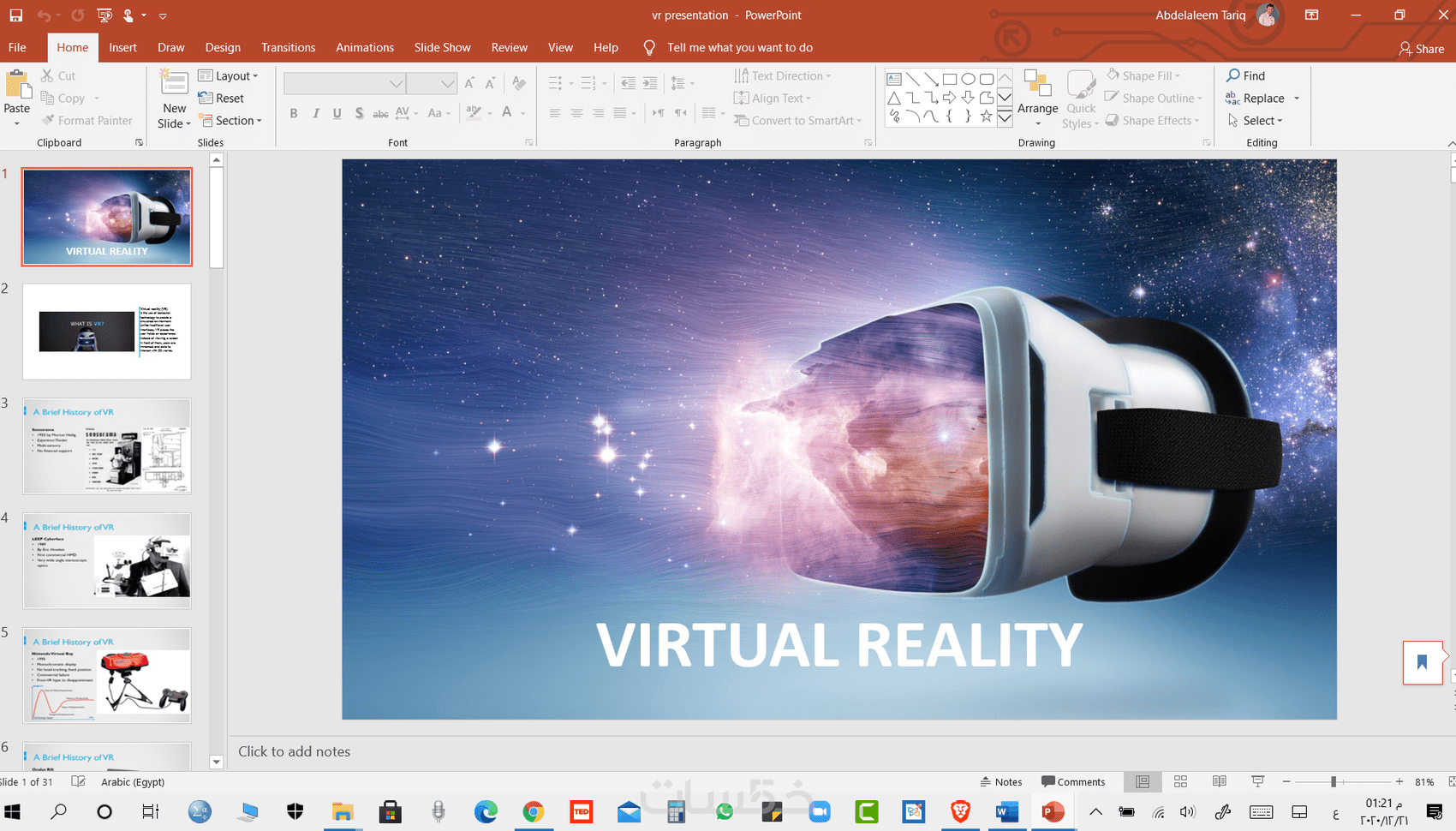Increase list indent level
The height and width of the screenshot is (831, 1456).
pos(650,83)
